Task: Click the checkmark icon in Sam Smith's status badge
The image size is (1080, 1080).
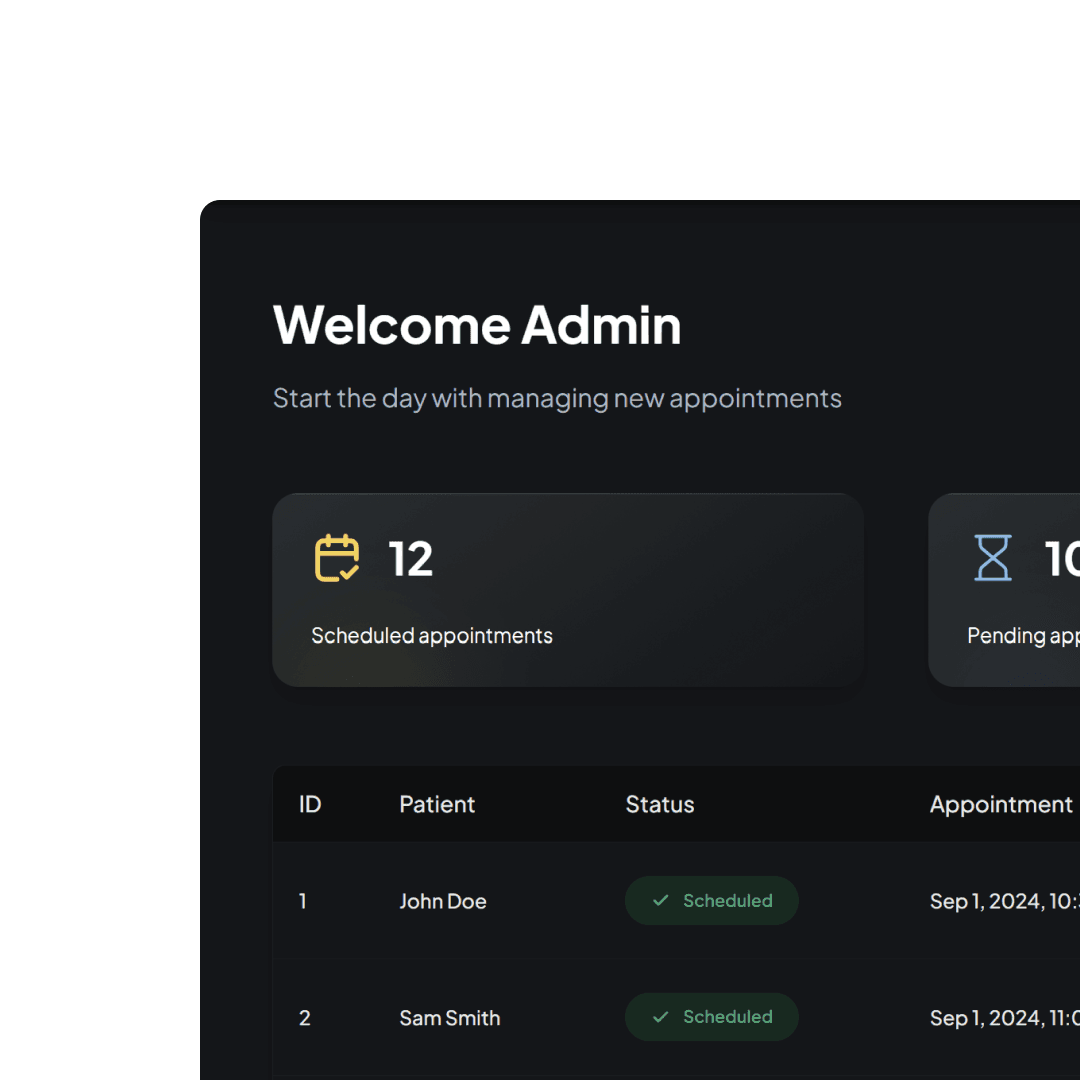Action: click(661, 1017)
